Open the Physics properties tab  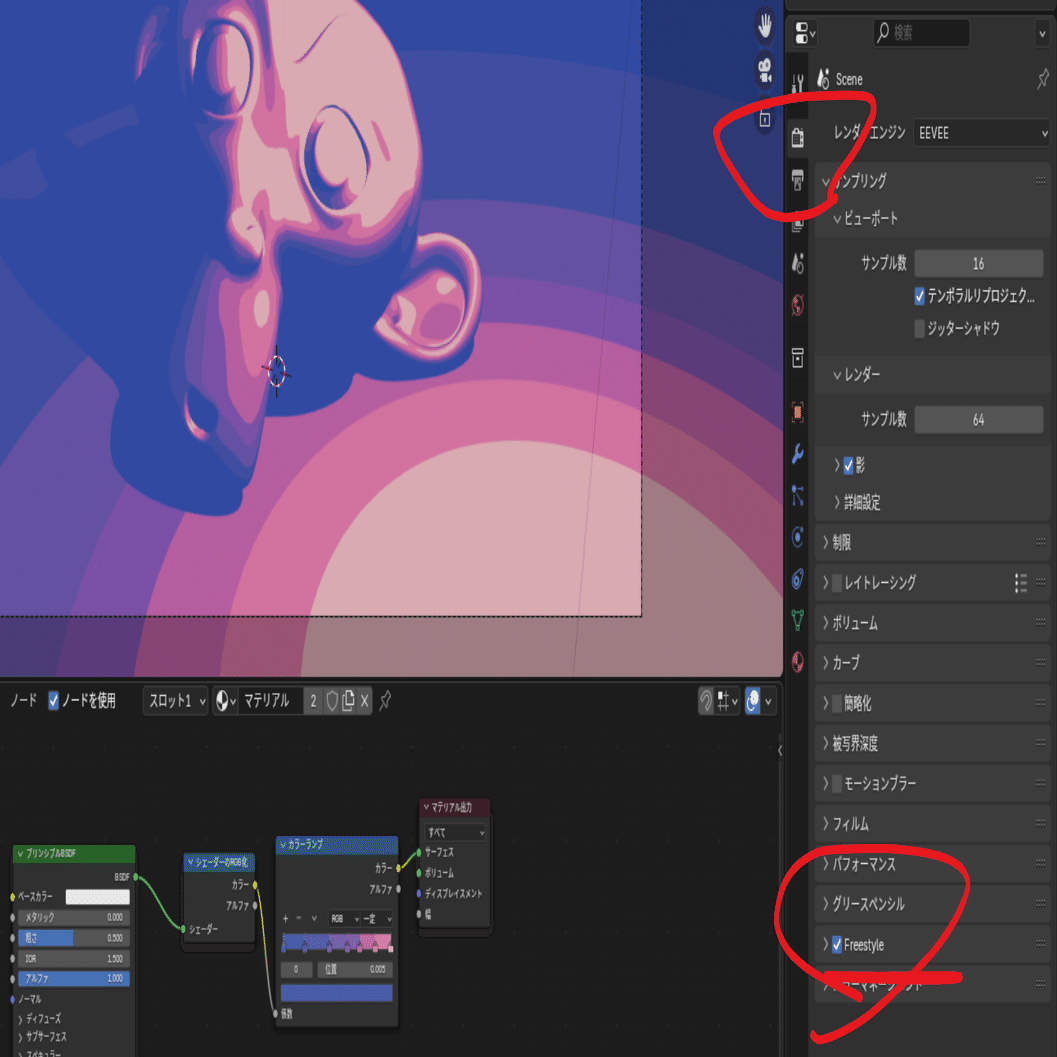point(797,537)
